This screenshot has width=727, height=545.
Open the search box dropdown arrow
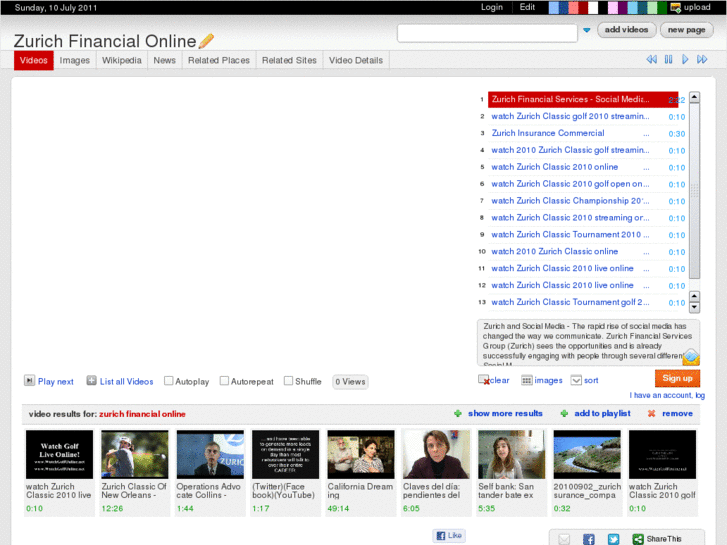point(587,30)
